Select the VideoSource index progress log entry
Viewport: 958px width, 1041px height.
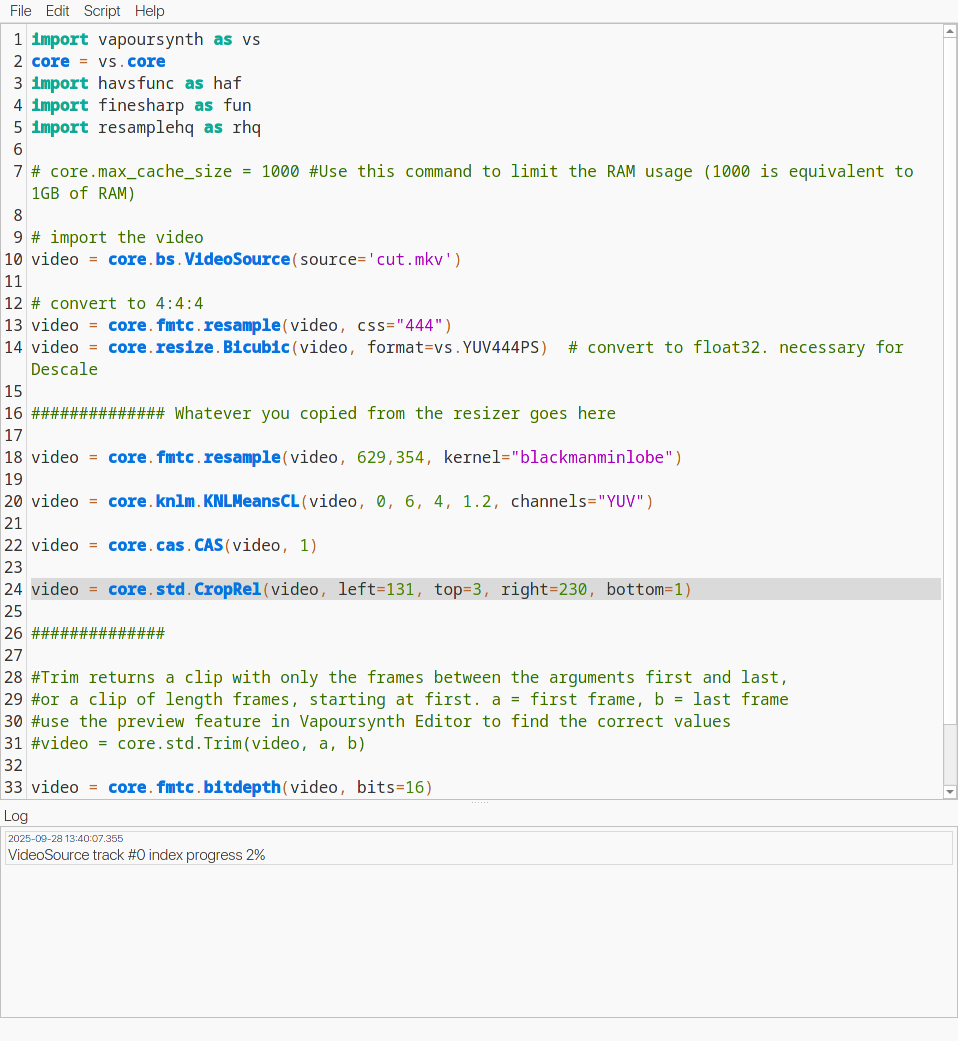[x=137, y=855]
